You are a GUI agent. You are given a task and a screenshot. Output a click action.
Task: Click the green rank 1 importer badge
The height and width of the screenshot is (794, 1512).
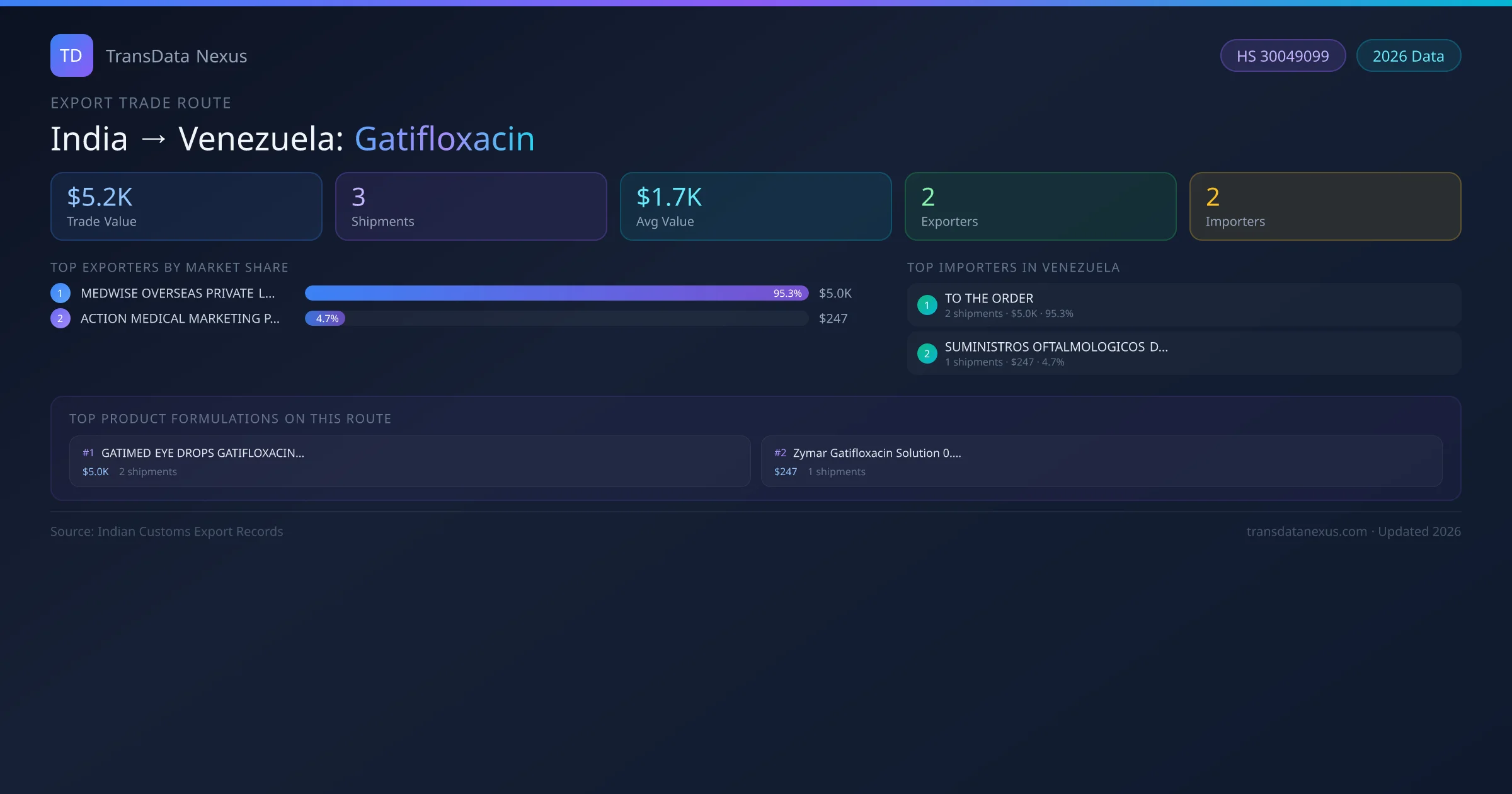coord(927,305)
